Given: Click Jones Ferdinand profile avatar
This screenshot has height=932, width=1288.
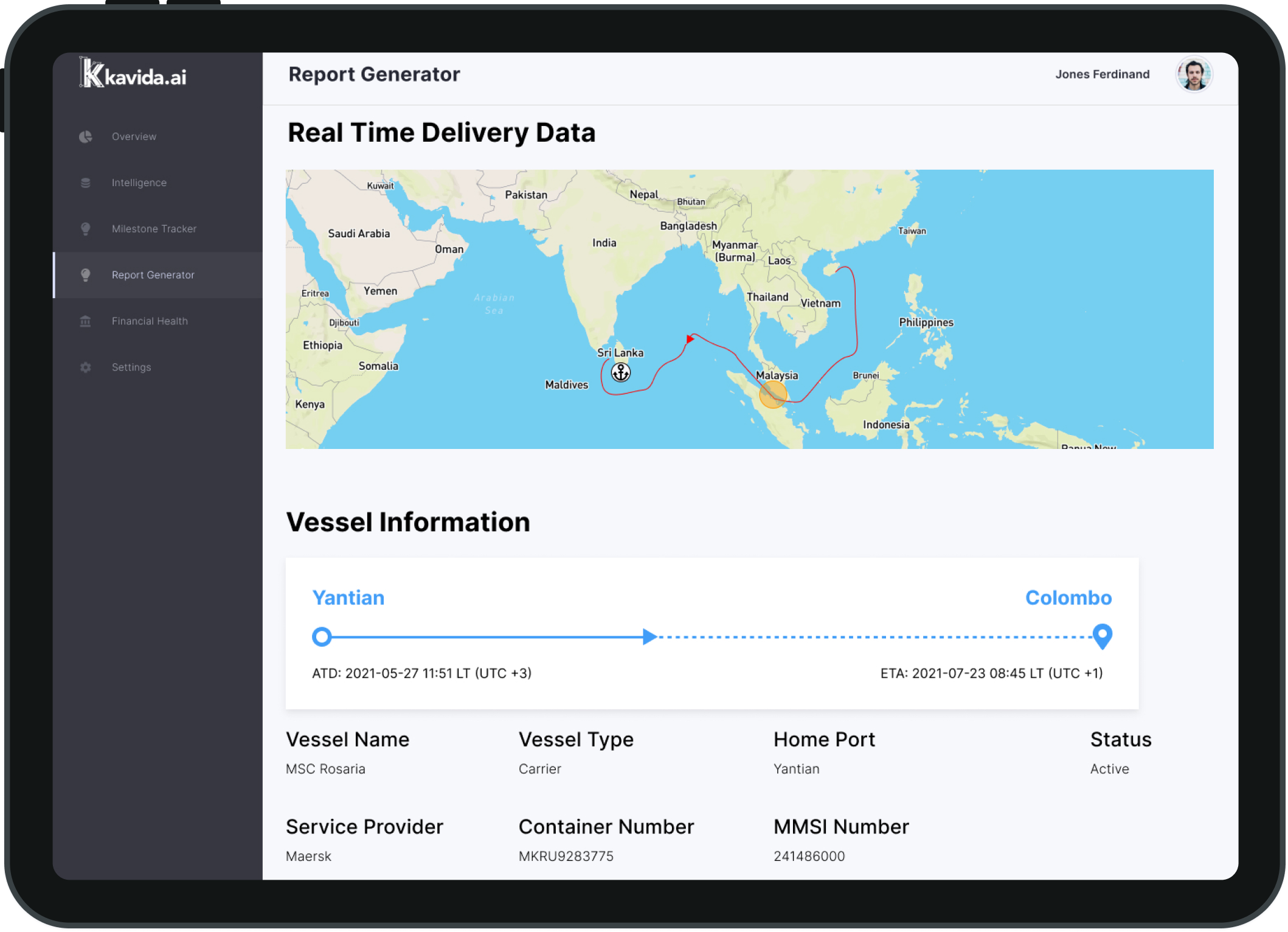Looking at the screenshot, I should point(1194,74).
